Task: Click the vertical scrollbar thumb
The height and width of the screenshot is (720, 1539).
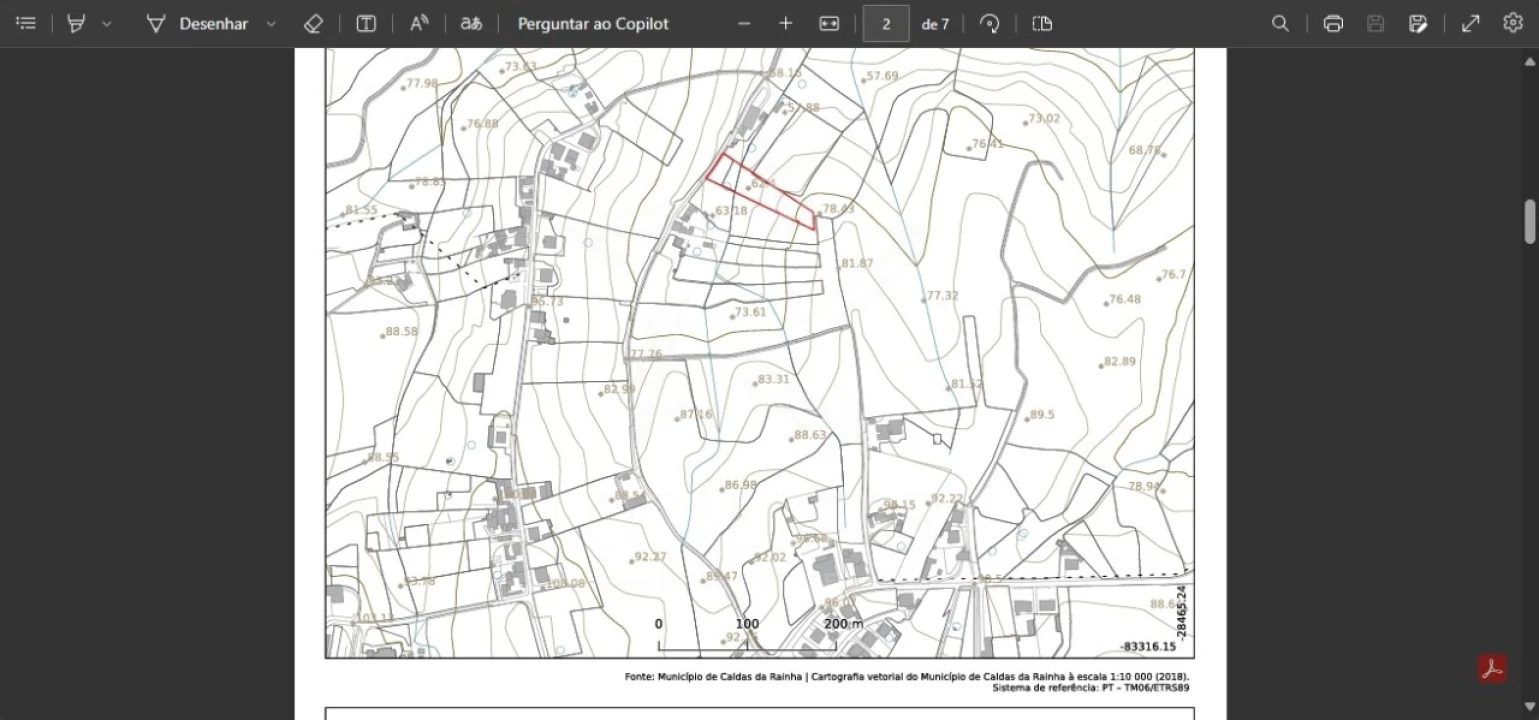Action: click(x=1529, y=221)
